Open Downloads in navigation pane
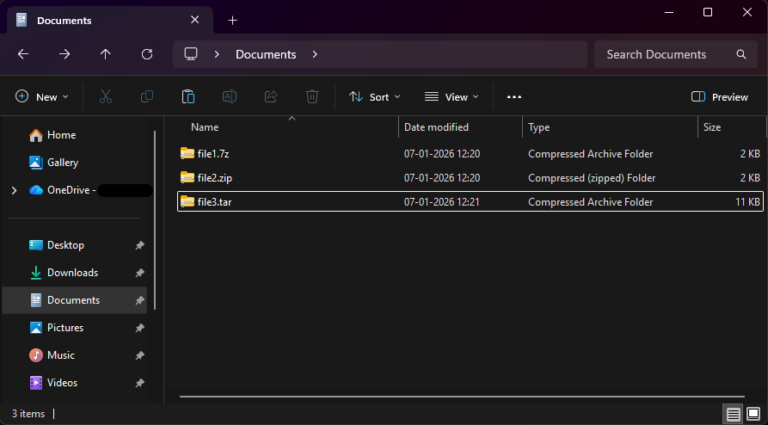Screen dimensions: 768x425 (72, 273)
